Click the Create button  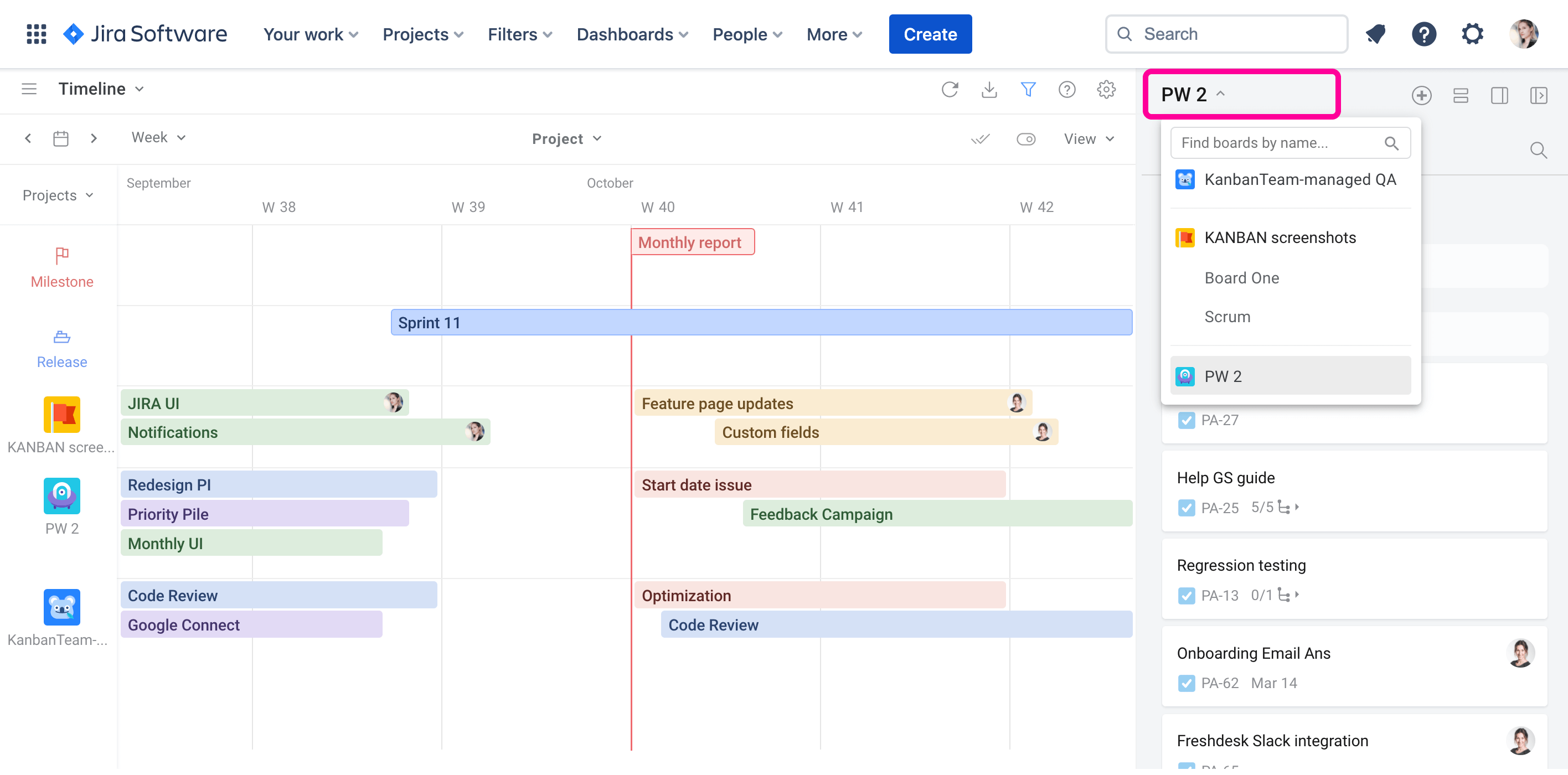pos(930,34)
